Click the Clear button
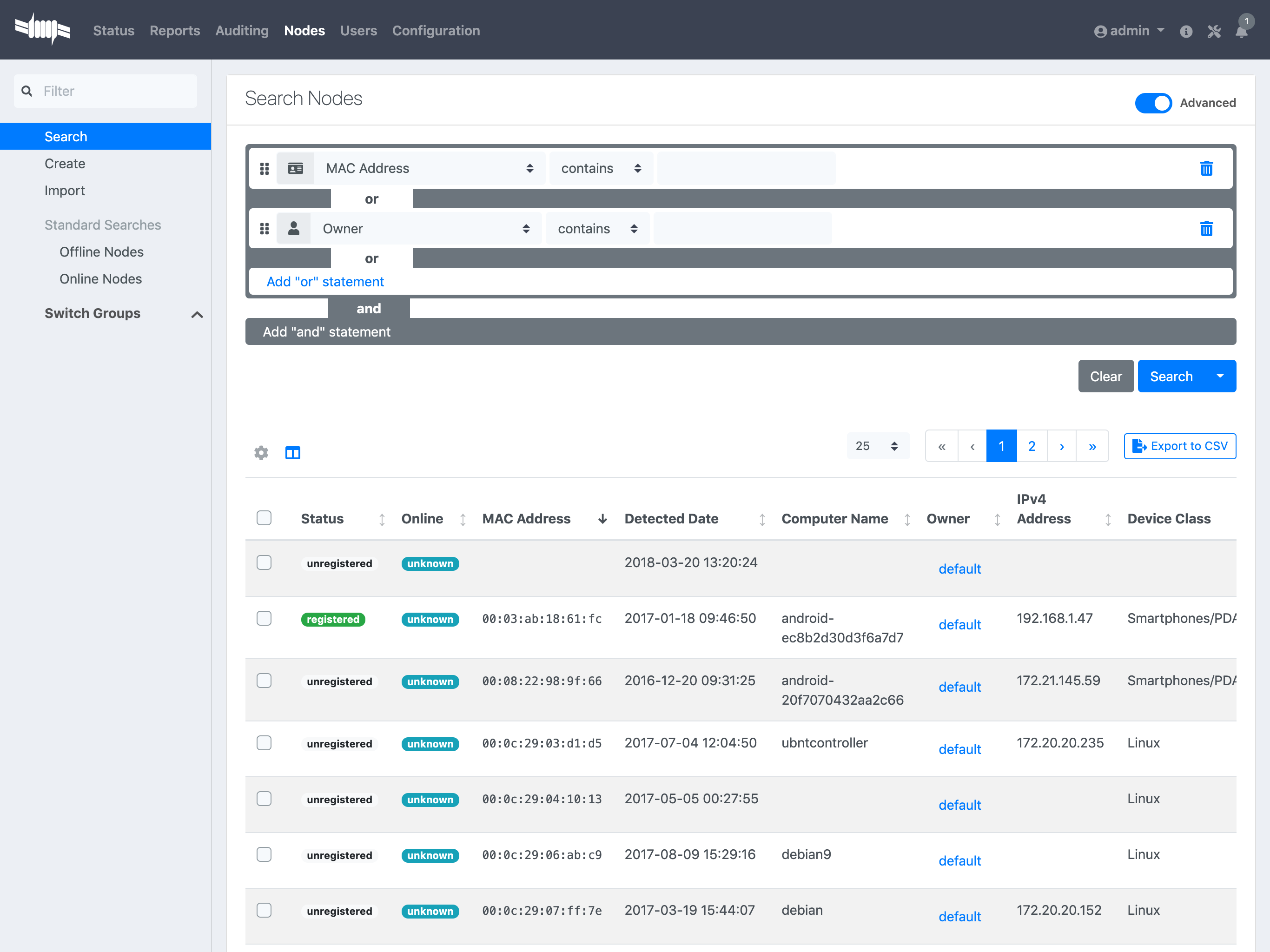The width and height of the screenshot is (1270, 952). click(x=1106, y=376)
